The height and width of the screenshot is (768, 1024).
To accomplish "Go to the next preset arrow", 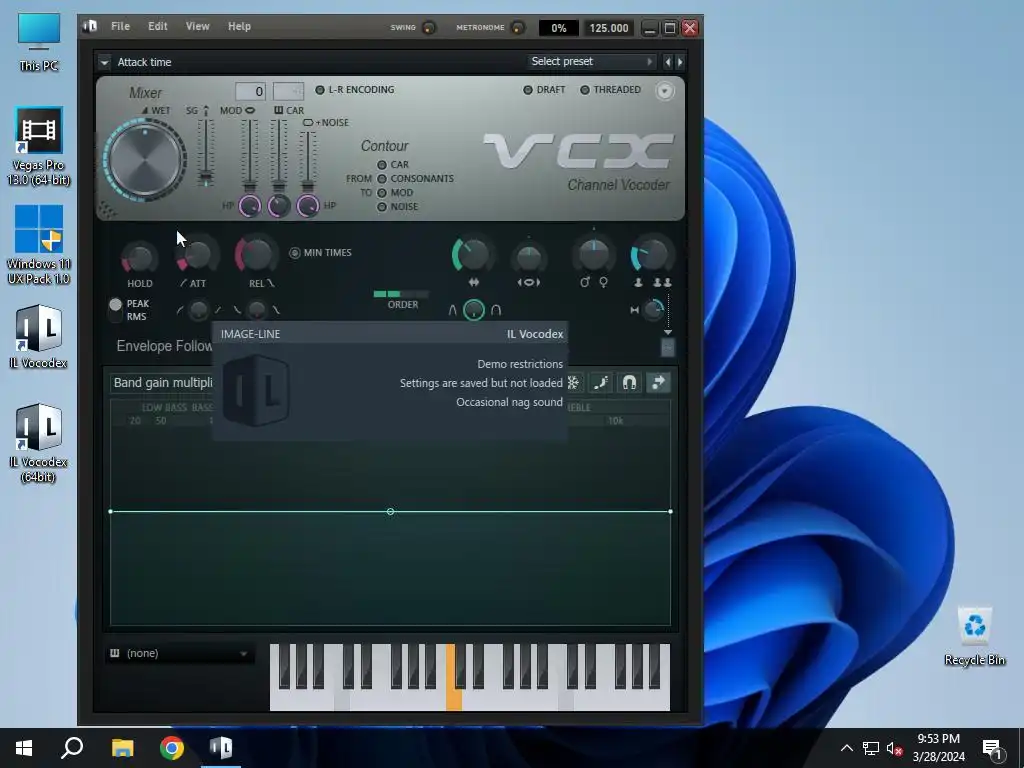I will (680, 62).
